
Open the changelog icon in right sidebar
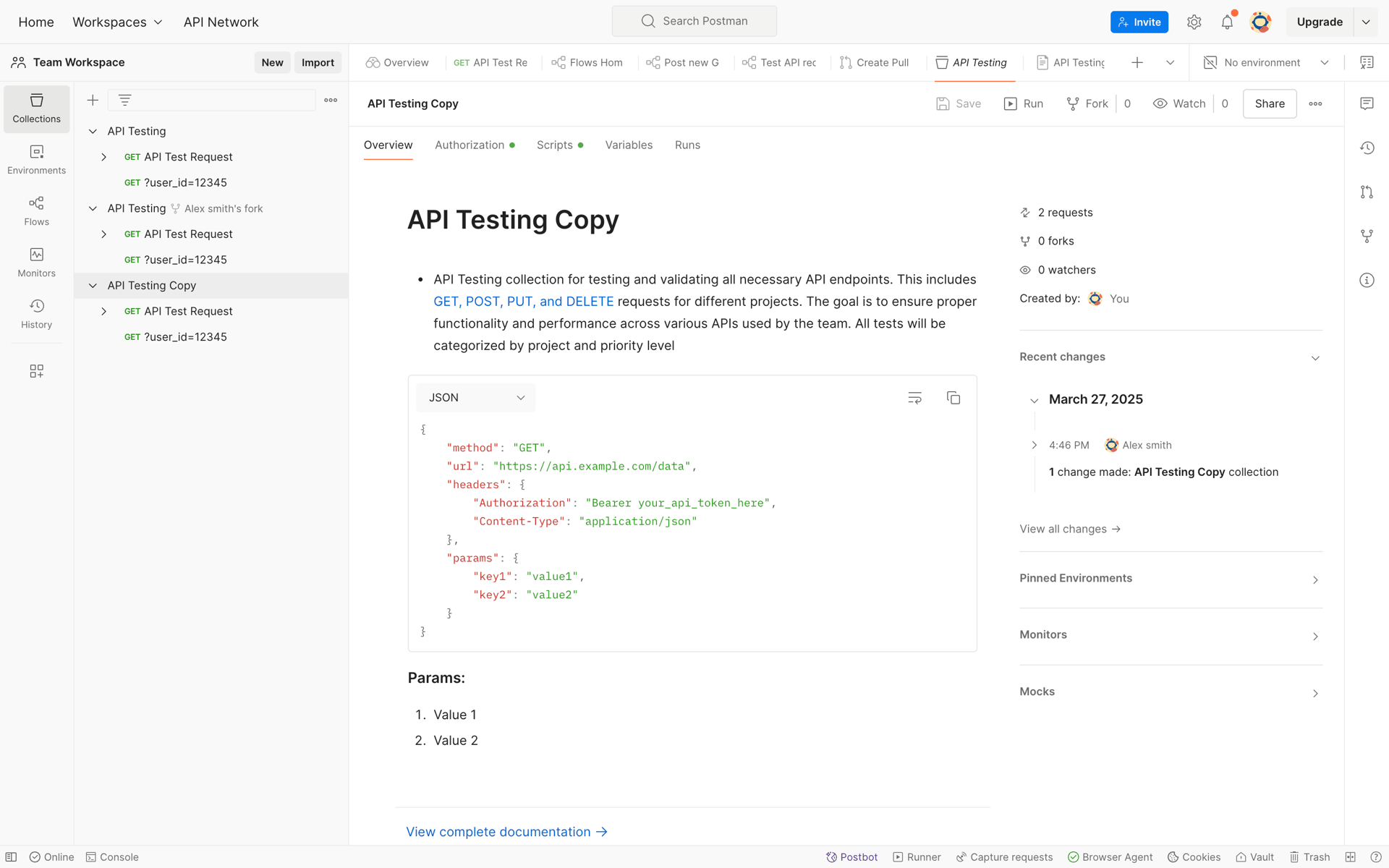(1367, 148)
